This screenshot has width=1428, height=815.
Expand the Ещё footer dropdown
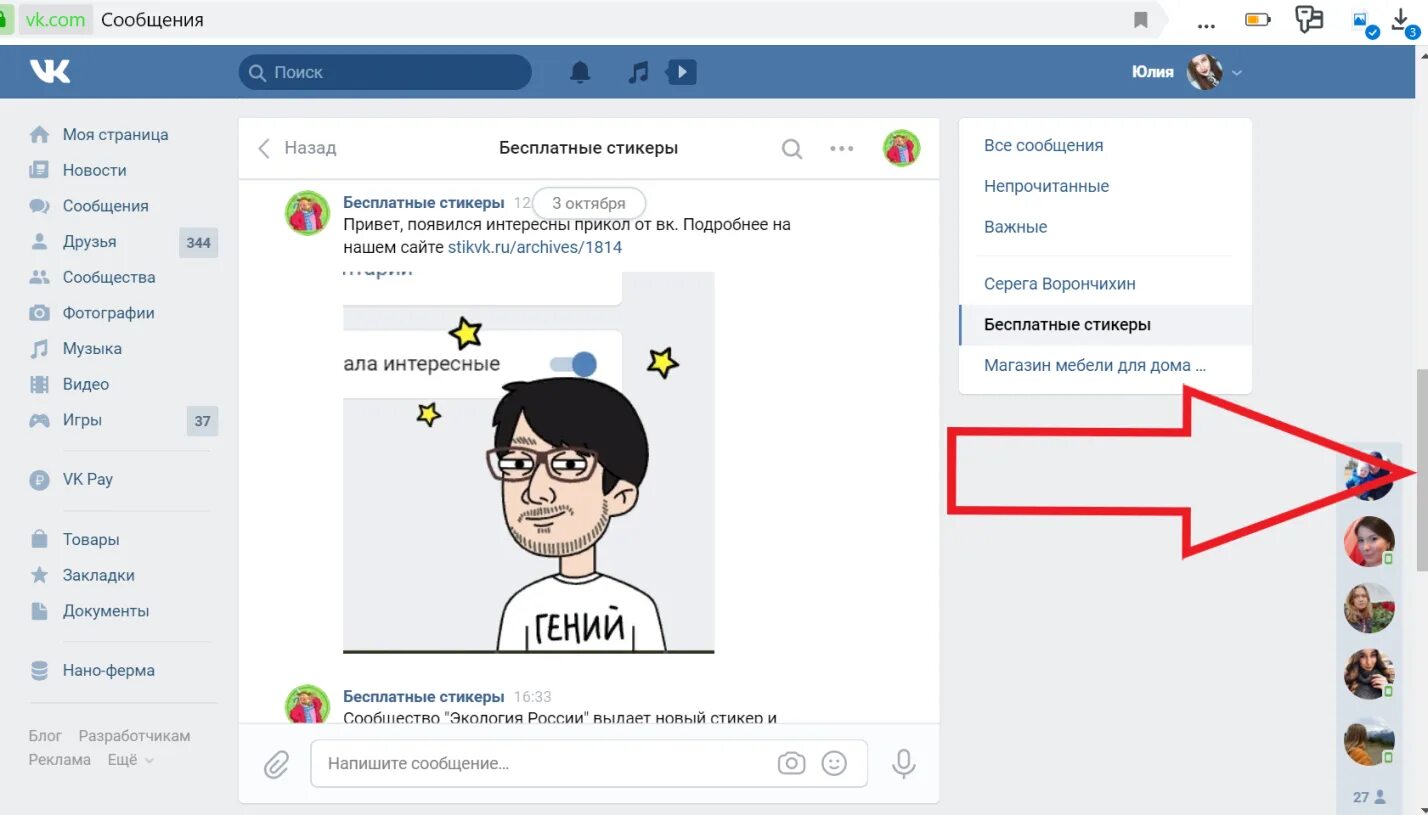[130, 760]
